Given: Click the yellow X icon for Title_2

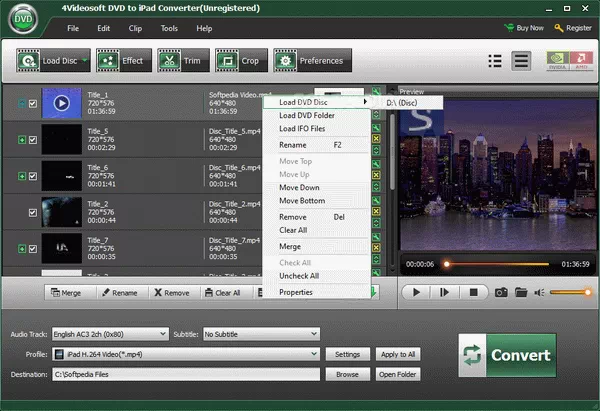Looking at the screenshot, I should click(376, 211).
